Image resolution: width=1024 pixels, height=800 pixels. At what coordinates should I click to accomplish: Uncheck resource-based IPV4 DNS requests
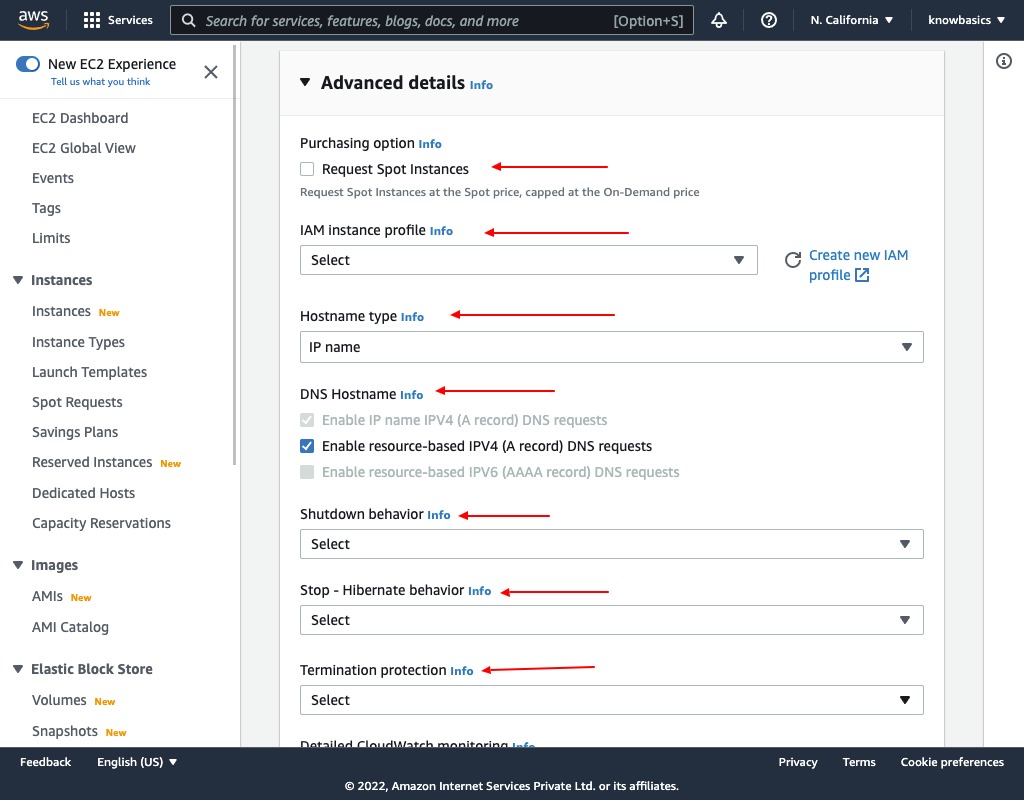[307, 446]
